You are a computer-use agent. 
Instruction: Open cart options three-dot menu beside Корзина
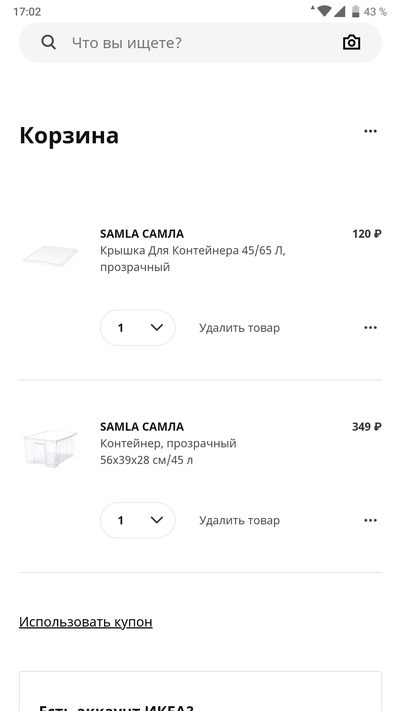click(371, 131)
